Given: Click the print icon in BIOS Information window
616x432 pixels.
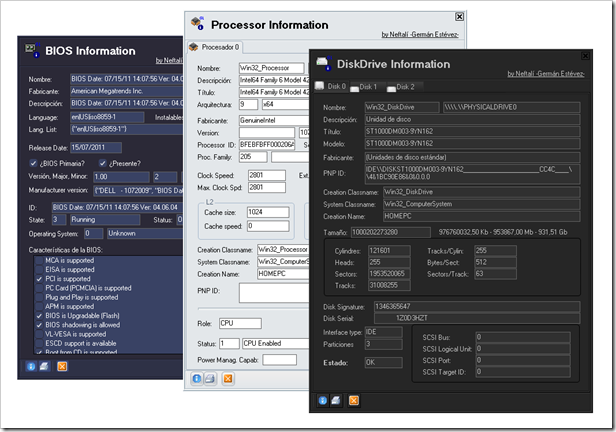Looking at the screenshot, I should point(44,366).
